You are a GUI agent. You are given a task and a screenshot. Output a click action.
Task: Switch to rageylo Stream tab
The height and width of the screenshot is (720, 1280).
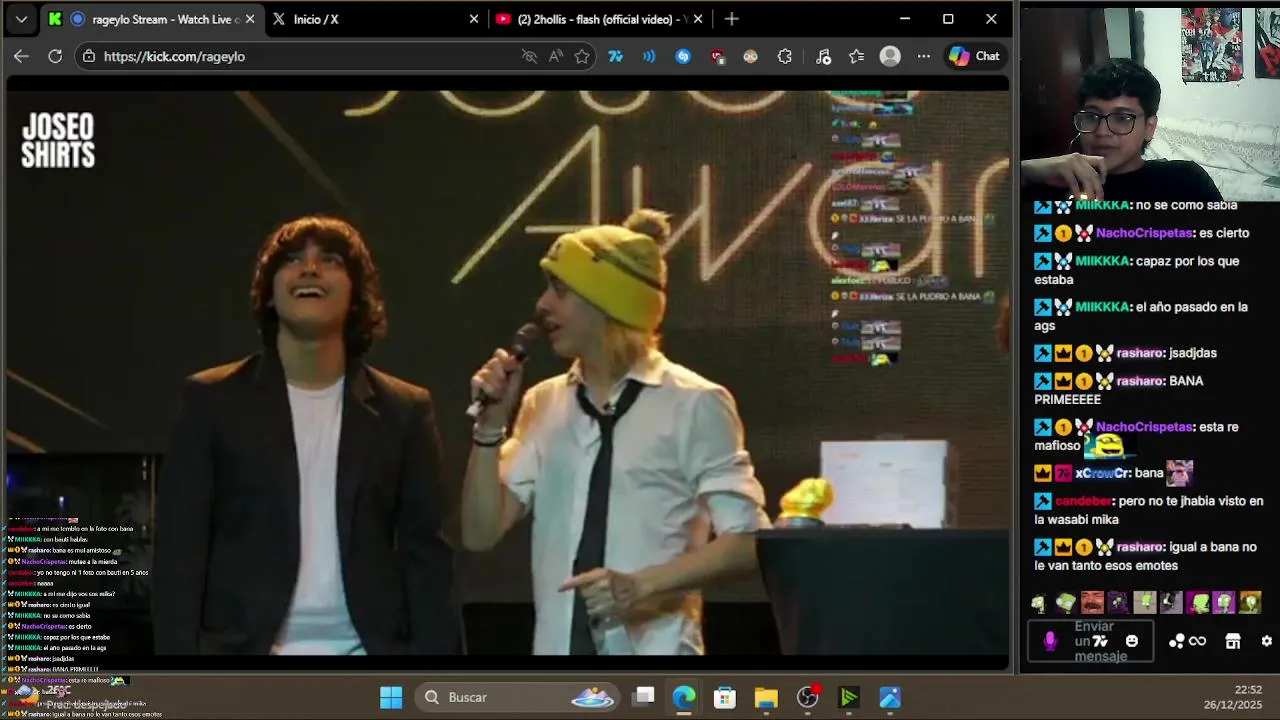(153, 19)
